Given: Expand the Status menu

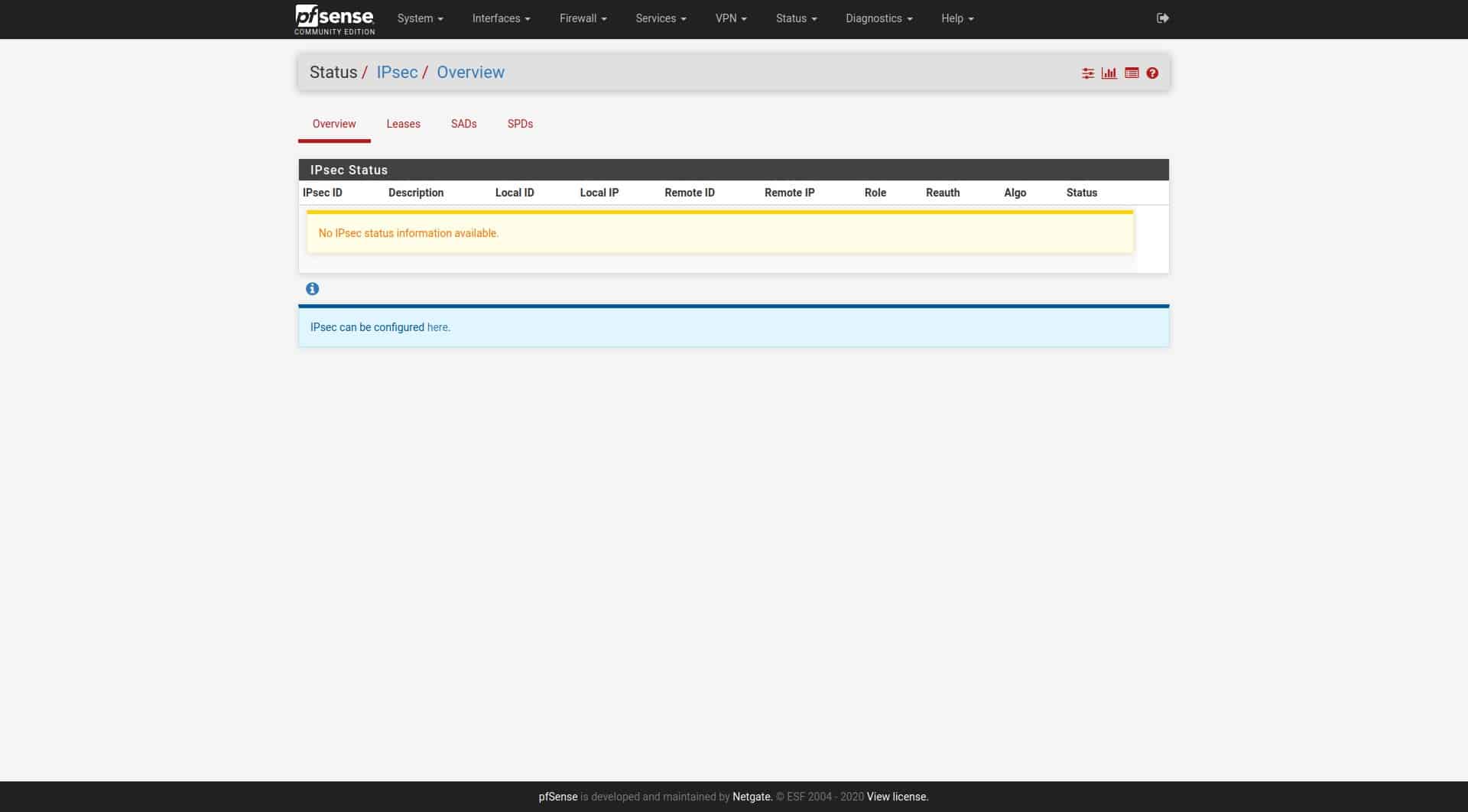Looking at the screenshot, I should pos(796,18).
